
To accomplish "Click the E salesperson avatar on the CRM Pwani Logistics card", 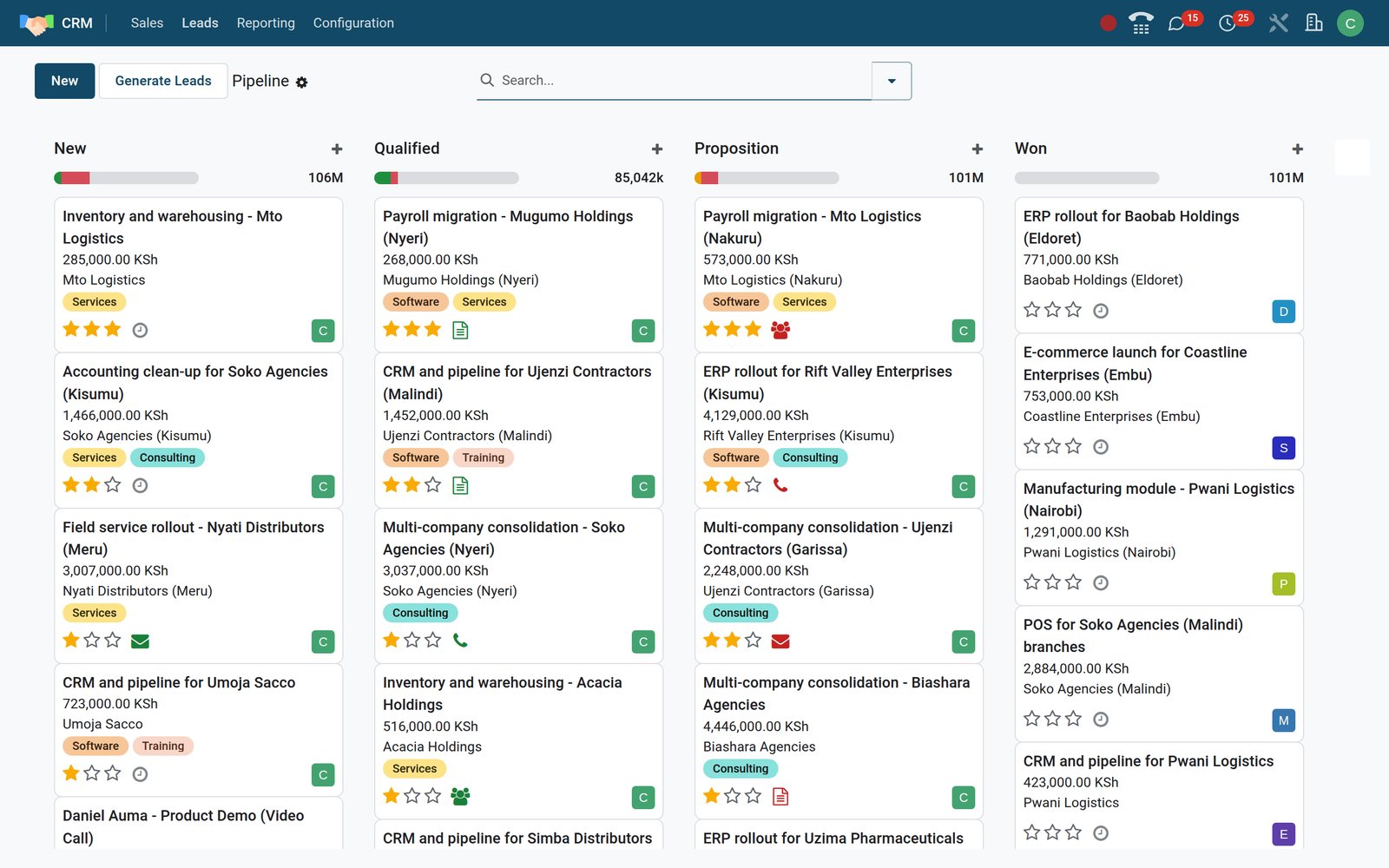I will (x=1283, y=834).
